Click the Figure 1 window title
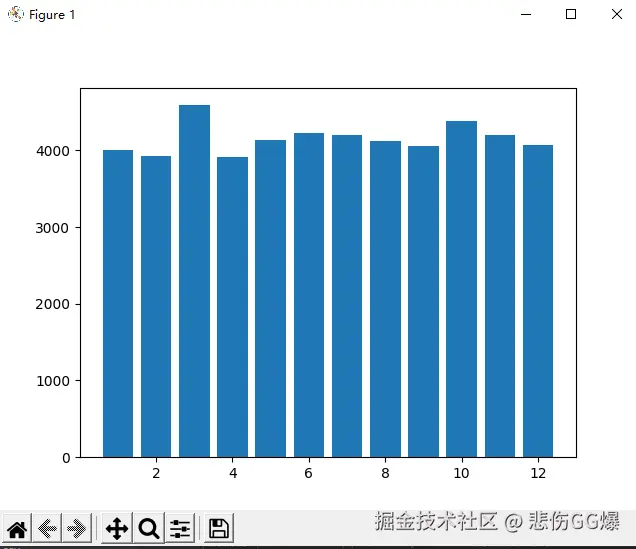Screen dimensions: 636x549 pos(52,15)
